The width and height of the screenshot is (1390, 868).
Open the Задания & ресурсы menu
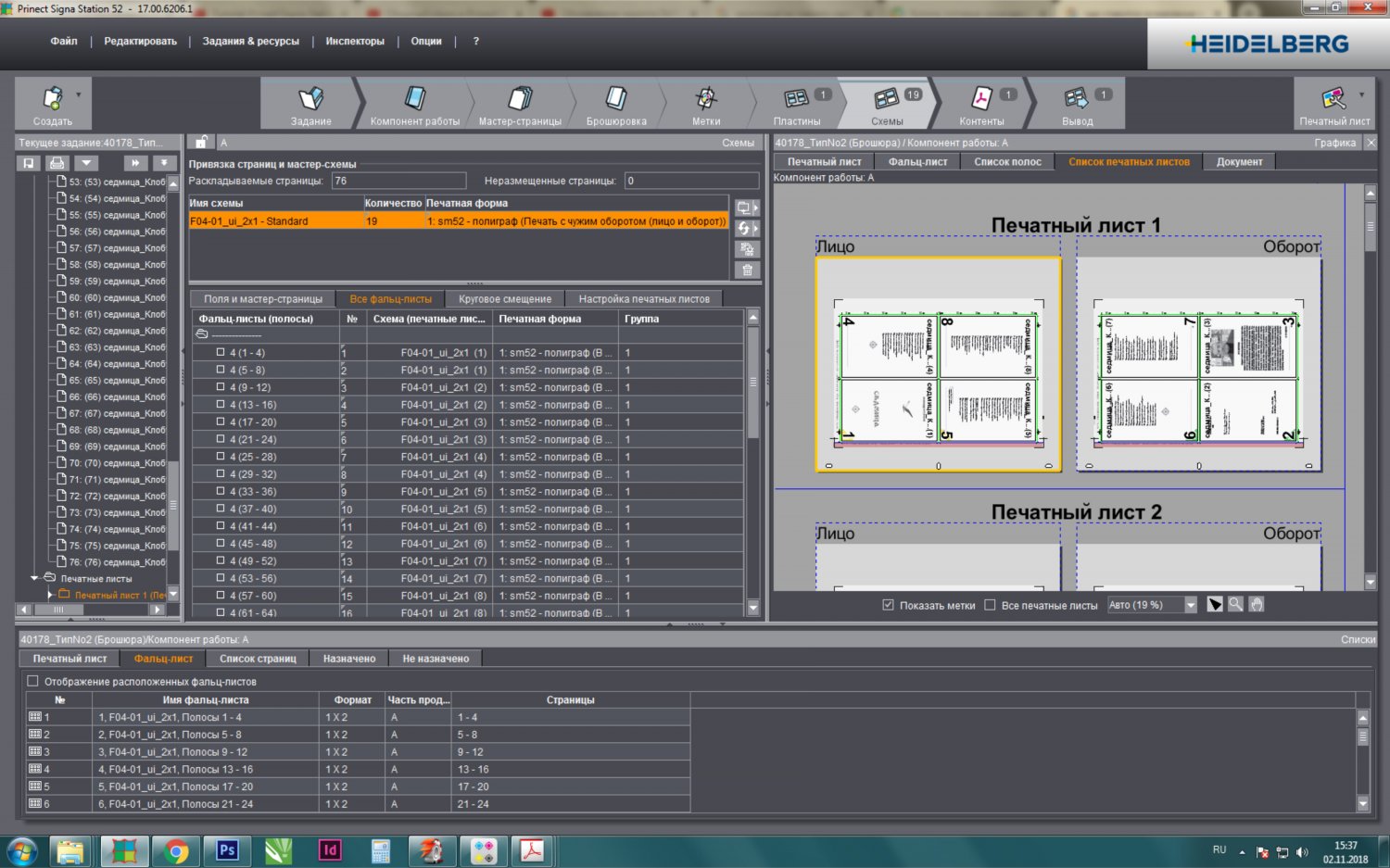[x=250, y=42]
